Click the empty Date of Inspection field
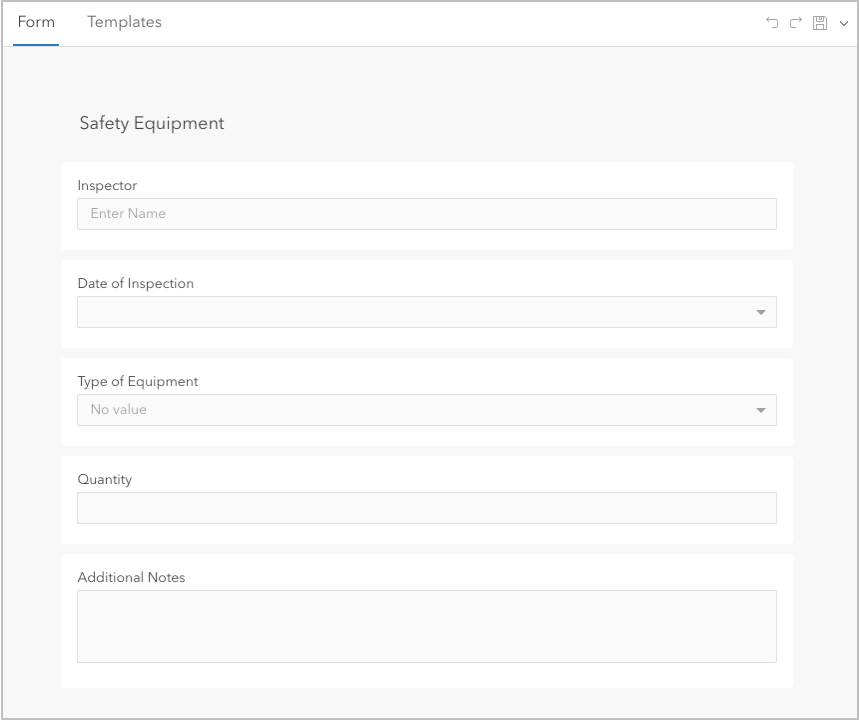860x720 pixels. coord(400,311)
